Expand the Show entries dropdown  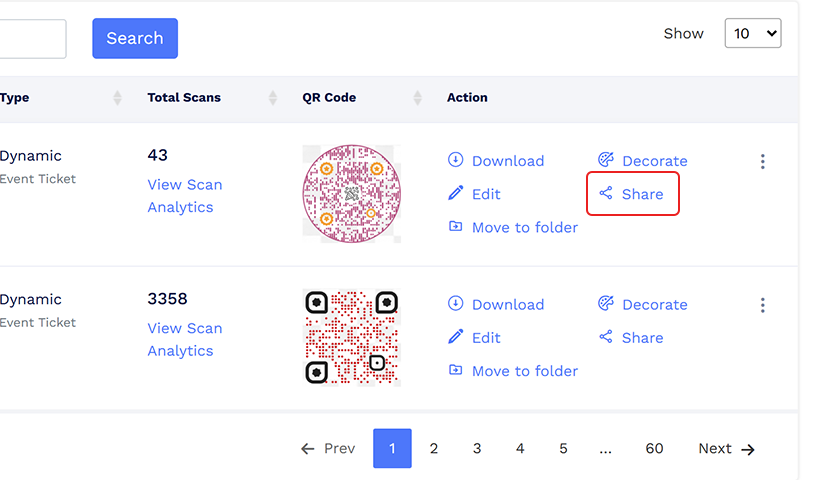(752, 33)
